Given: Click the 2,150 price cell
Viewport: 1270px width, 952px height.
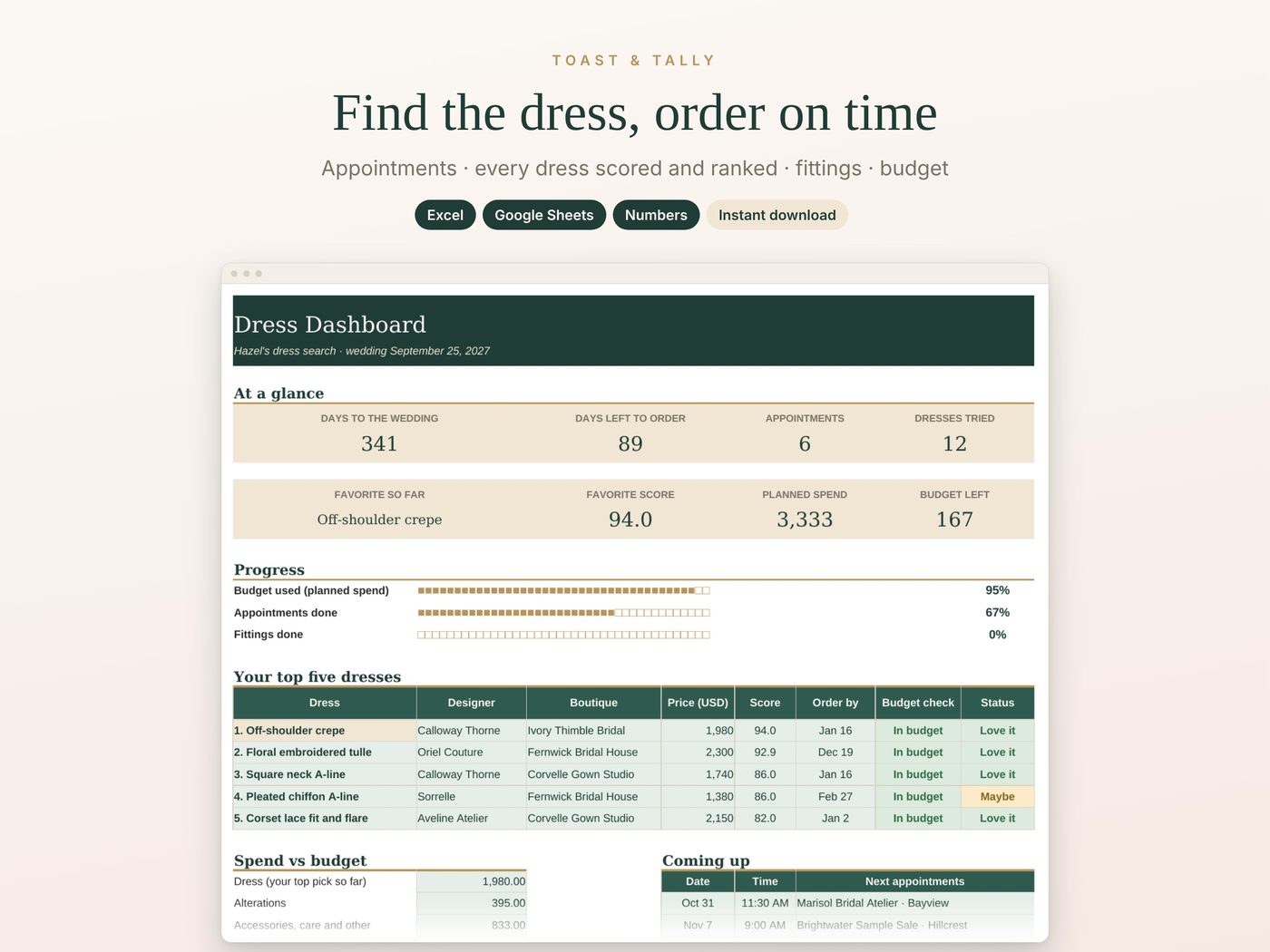Looking at the screenshot, I should point(698,819).
